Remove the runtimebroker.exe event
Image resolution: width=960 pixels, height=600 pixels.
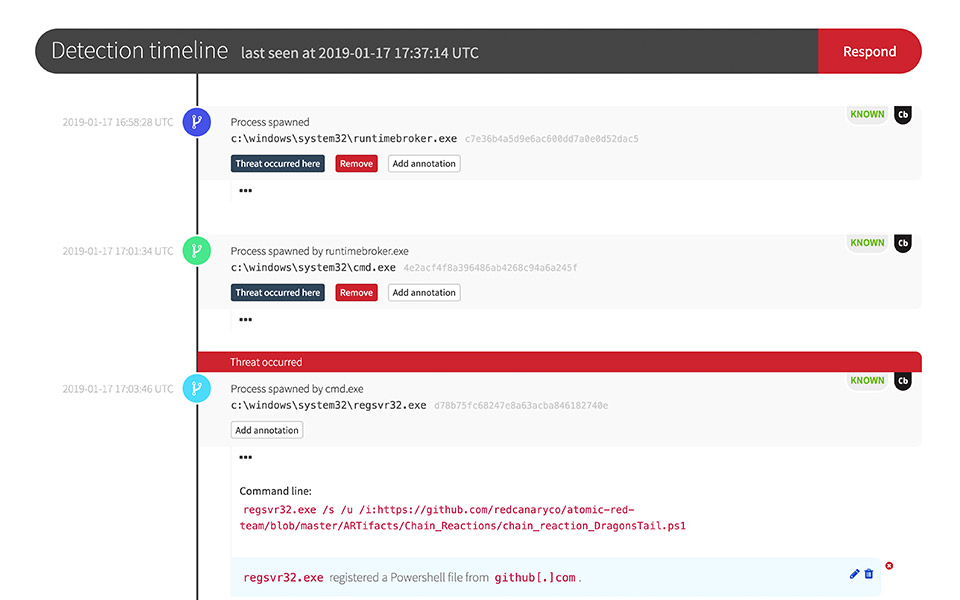(x=356, y=164)
